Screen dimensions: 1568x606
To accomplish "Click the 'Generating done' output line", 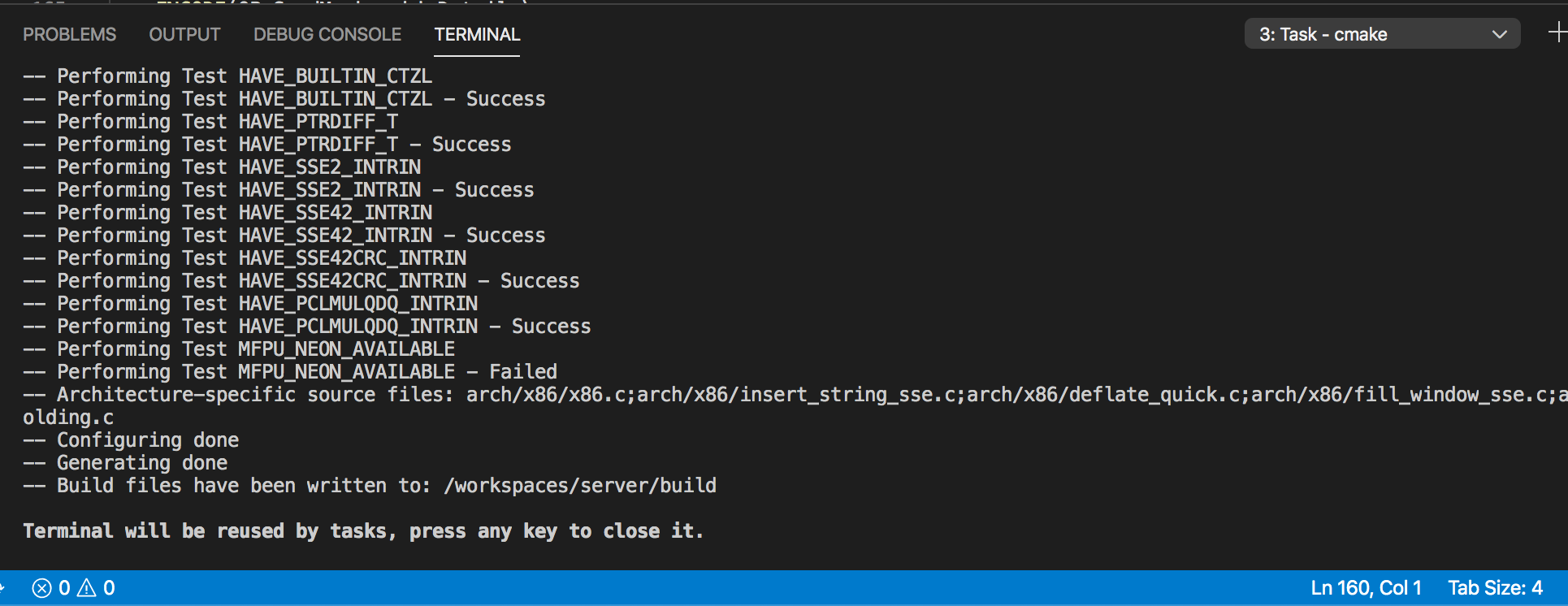I will [125, 463].
